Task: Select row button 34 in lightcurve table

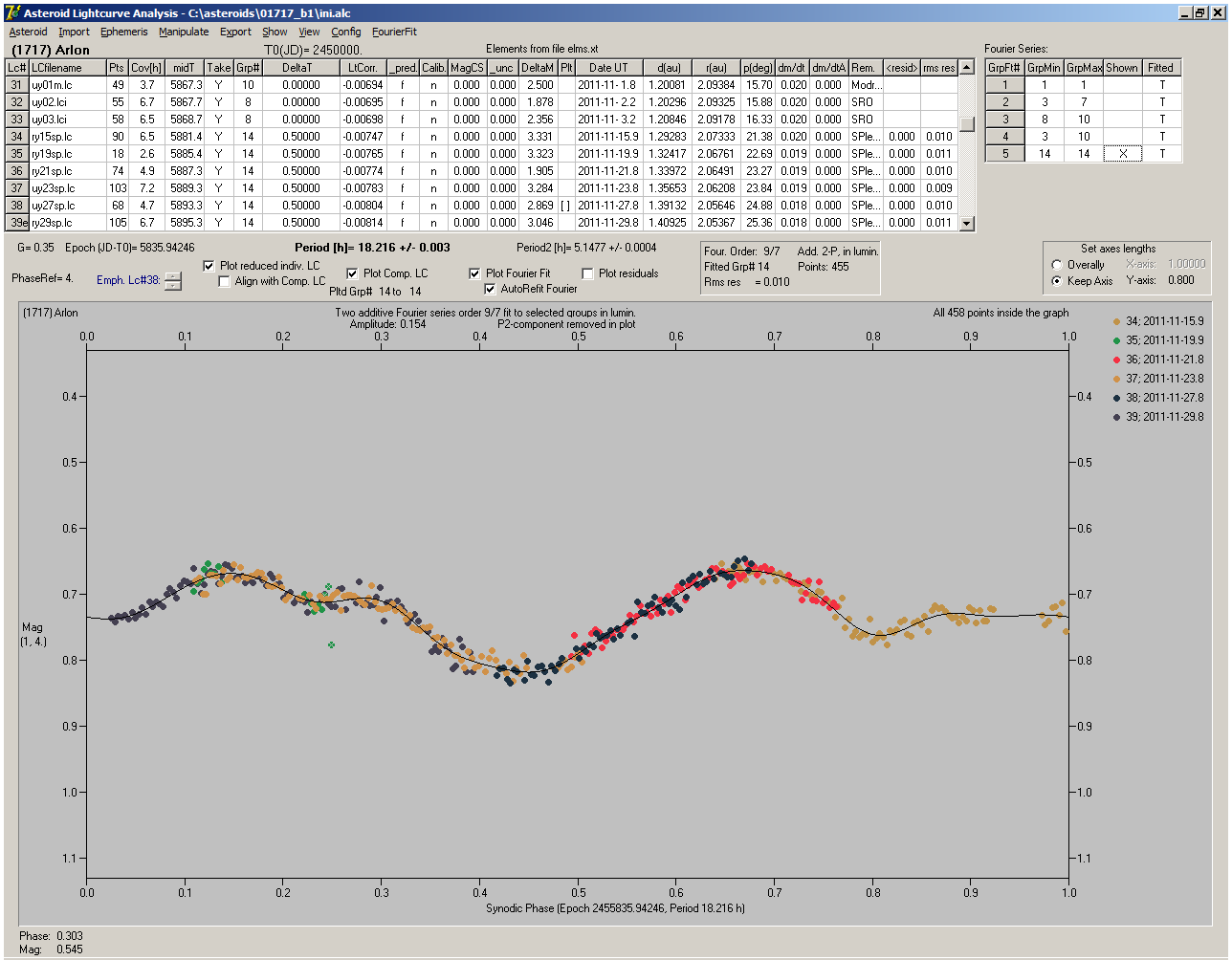Action: click(x=17, y=137)
